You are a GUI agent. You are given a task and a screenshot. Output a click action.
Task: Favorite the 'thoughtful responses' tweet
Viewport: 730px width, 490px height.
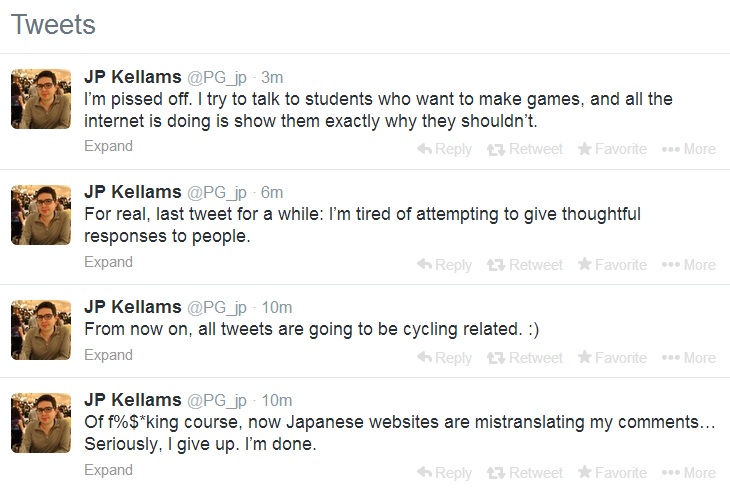pos(612,265)
